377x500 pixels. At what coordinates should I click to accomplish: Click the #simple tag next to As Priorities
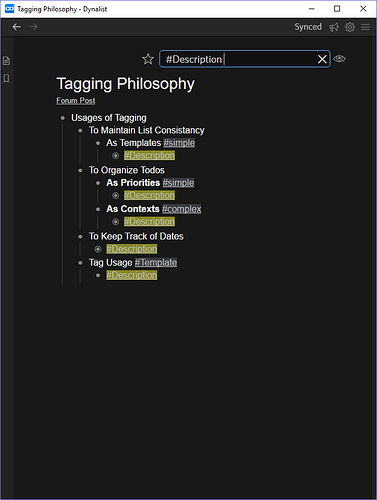point(178,183)
